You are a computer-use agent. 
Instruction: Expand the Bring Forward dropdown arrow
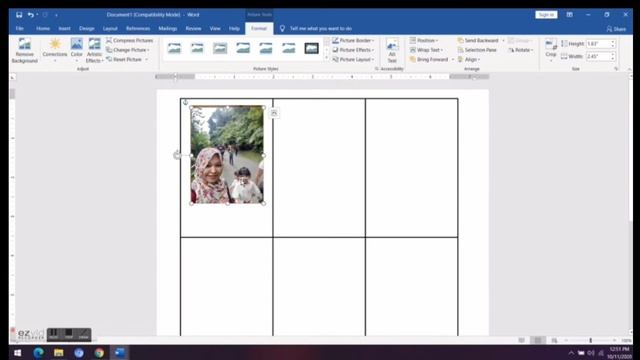pos(453,60)
